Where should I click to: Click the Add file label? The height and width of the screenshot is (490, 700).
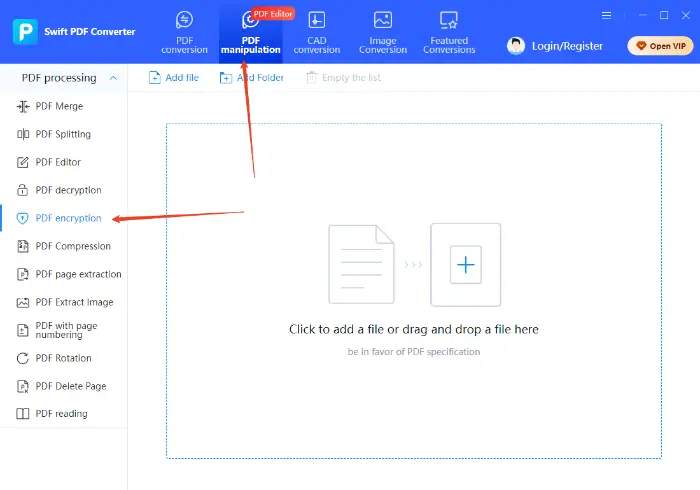[182, 78]
